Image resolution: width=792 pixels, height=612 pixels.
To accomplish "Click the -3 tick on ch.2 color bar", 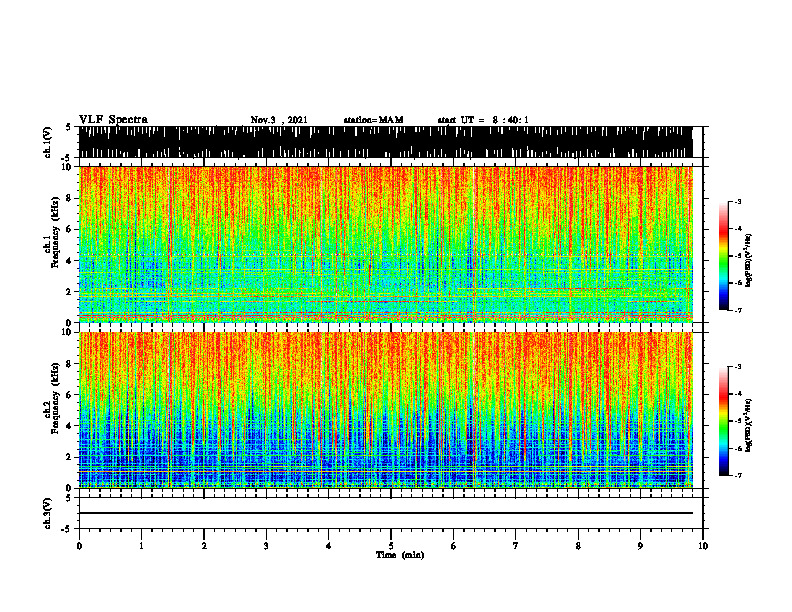I will pos(737,366).
